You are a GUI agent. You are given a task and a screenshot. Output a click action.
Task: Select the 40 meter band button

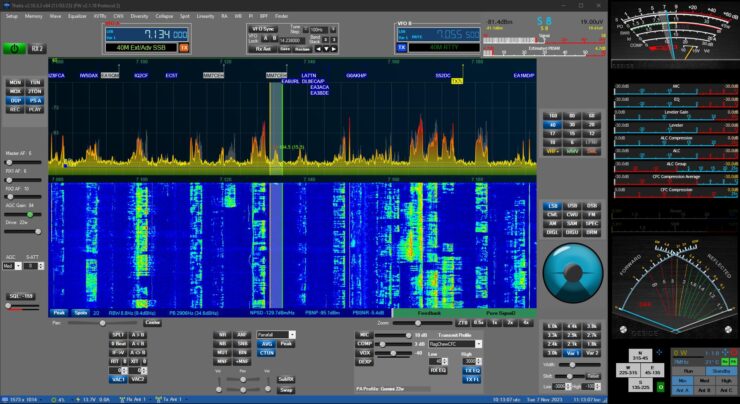click(552, 125)
